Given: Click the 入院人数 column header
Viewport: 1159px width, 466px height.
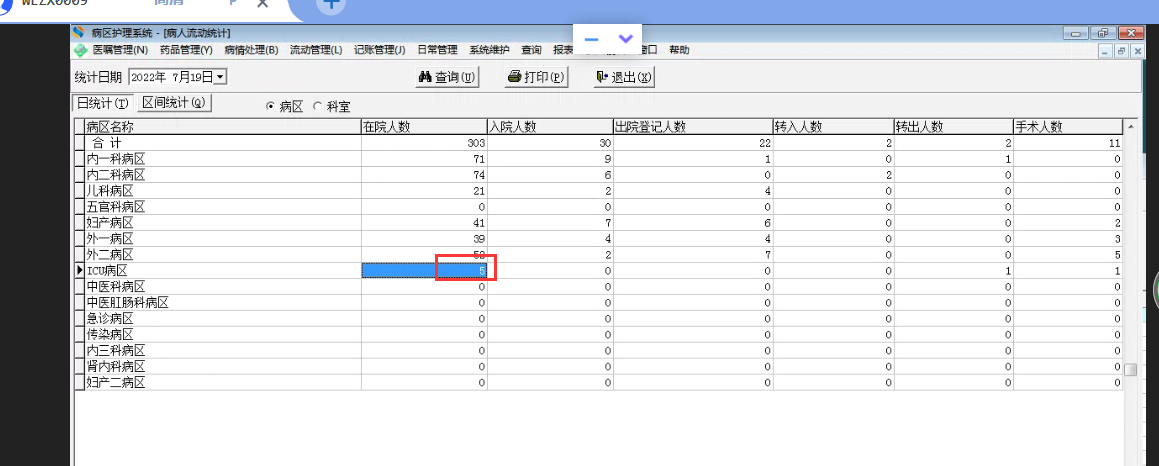Looking at the screenshot, I should [551, 126].
